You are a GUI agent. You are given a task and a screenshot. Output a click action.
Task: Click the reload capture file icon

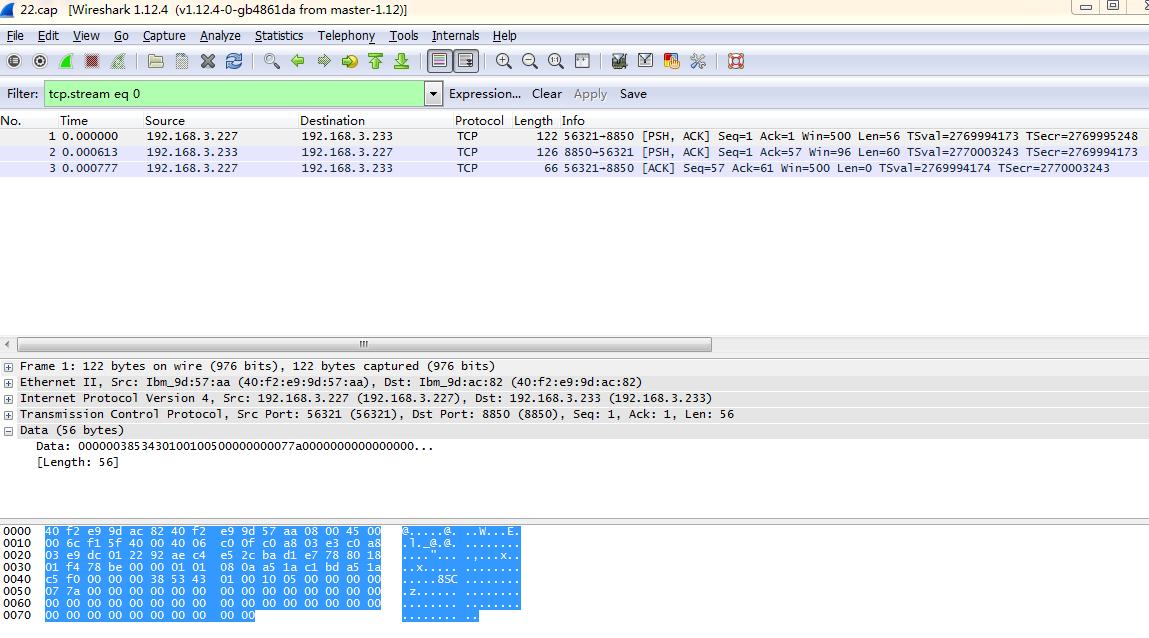234,61
